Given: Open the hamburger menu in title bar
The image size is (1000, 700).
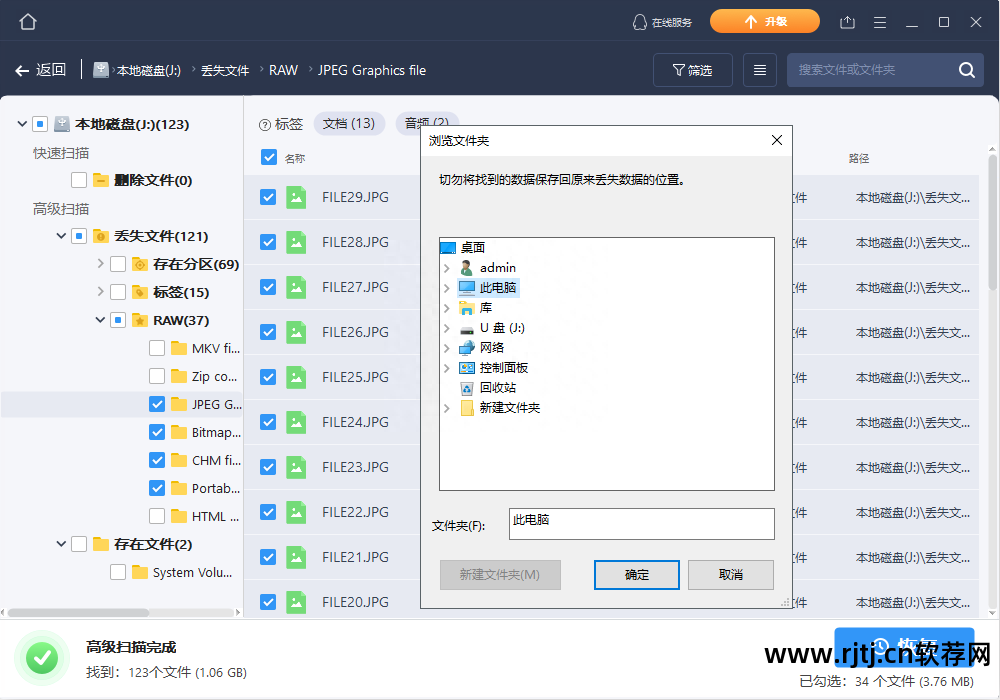Looking at the screenshot, I should coord(880,22).
